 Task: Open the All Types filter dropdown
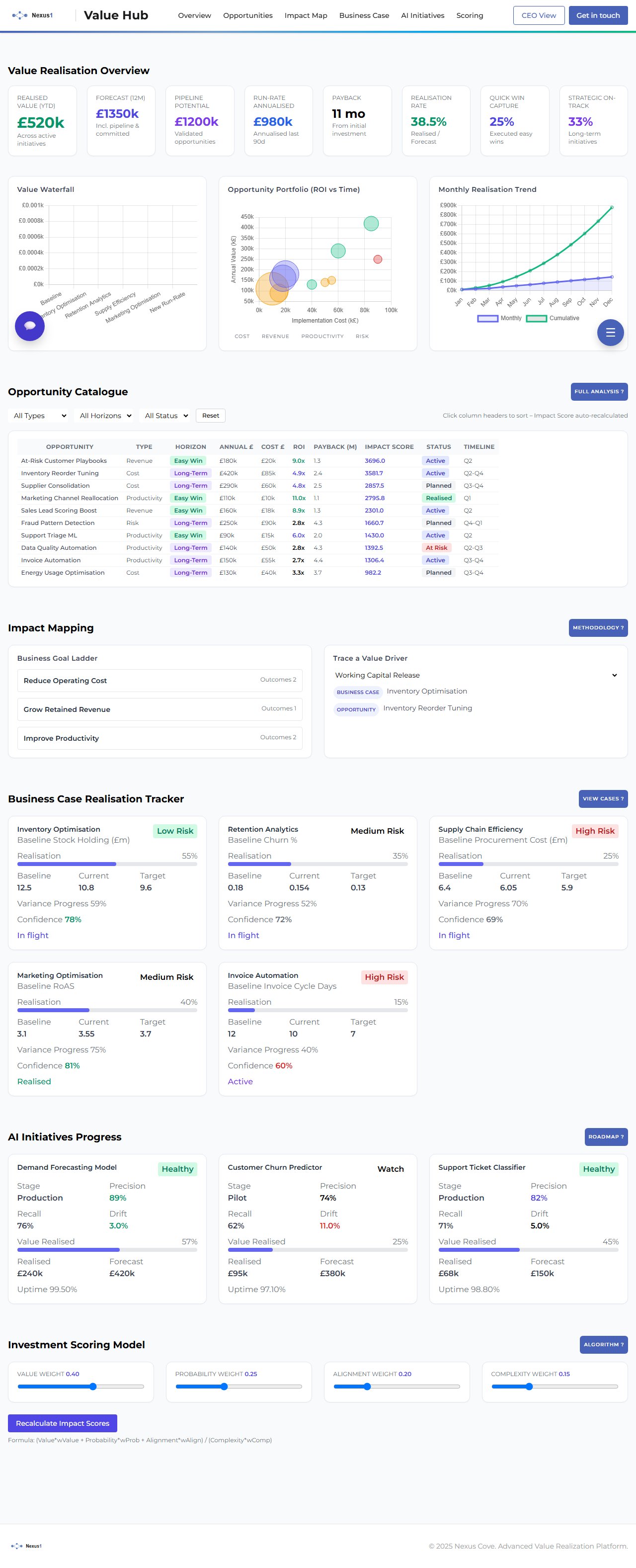(x=40, y=416)
